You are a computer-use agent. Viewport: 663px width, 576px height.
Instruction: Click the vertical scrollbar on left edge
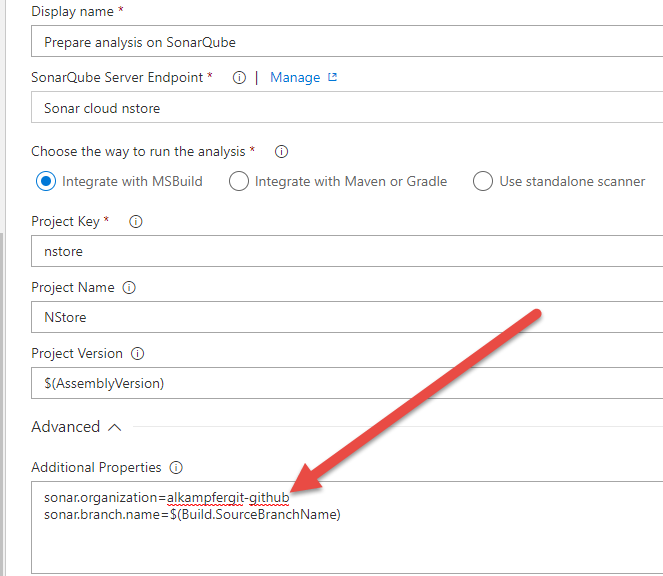click(2, 404)
